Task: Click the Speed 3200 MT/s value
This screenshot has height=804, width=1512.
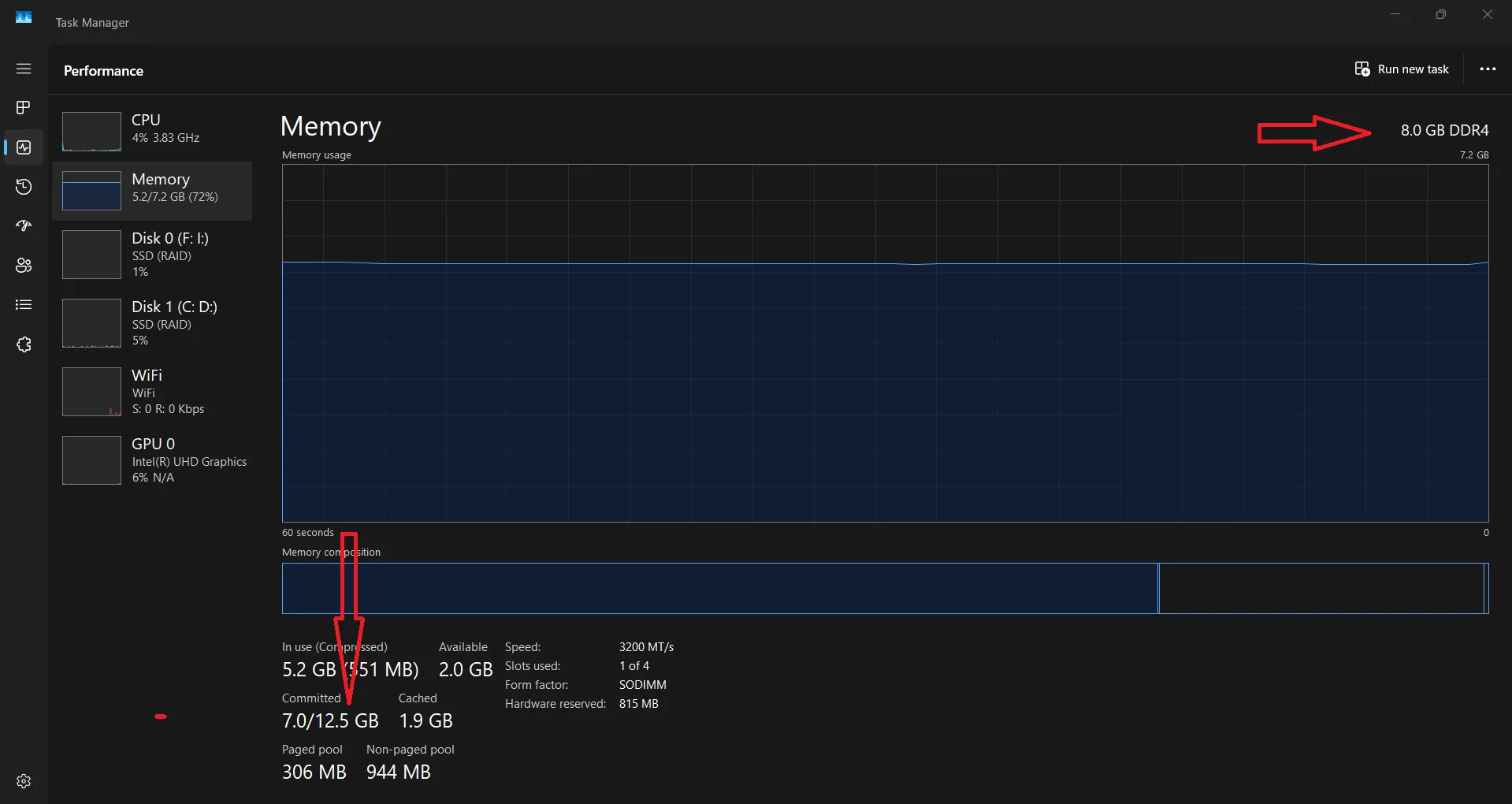Action: [646, 647]
